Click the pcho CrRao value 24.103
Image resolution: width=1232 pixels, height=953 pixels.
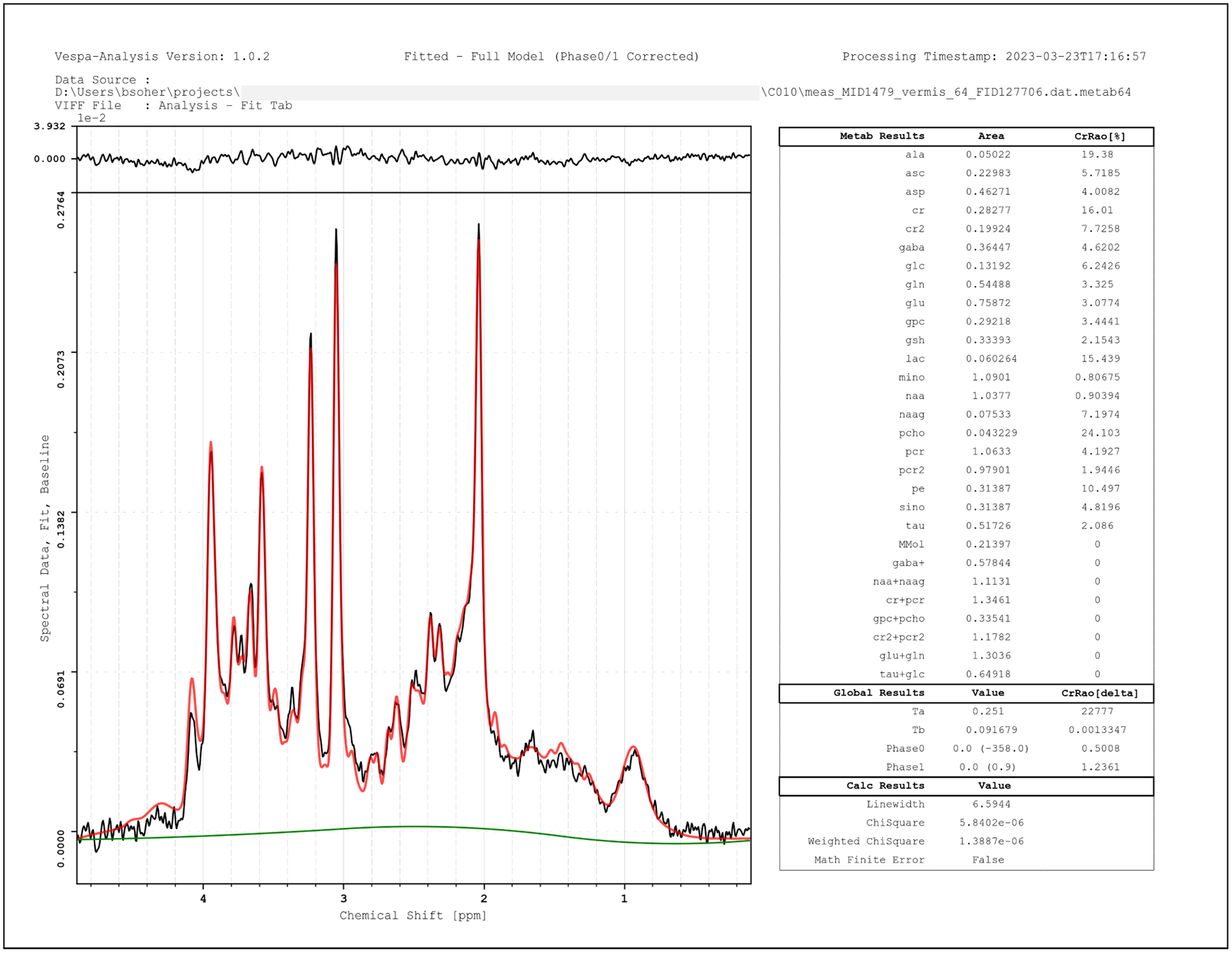[1101, 433]
